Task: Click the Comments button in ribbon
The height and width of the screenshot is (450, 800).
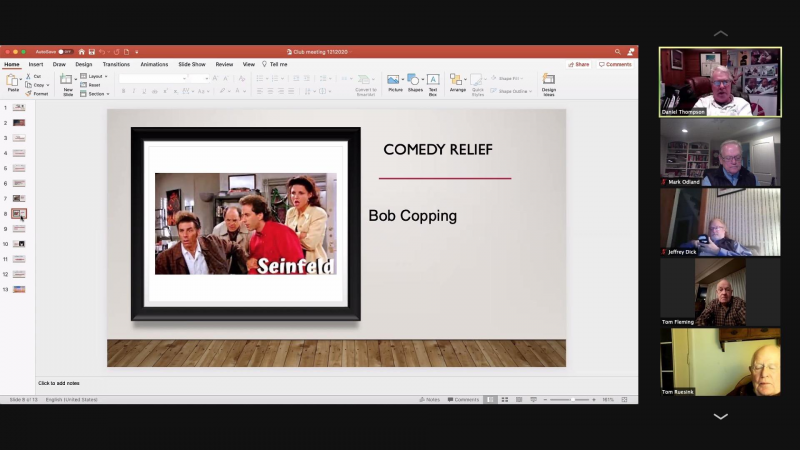Action: 615,65
